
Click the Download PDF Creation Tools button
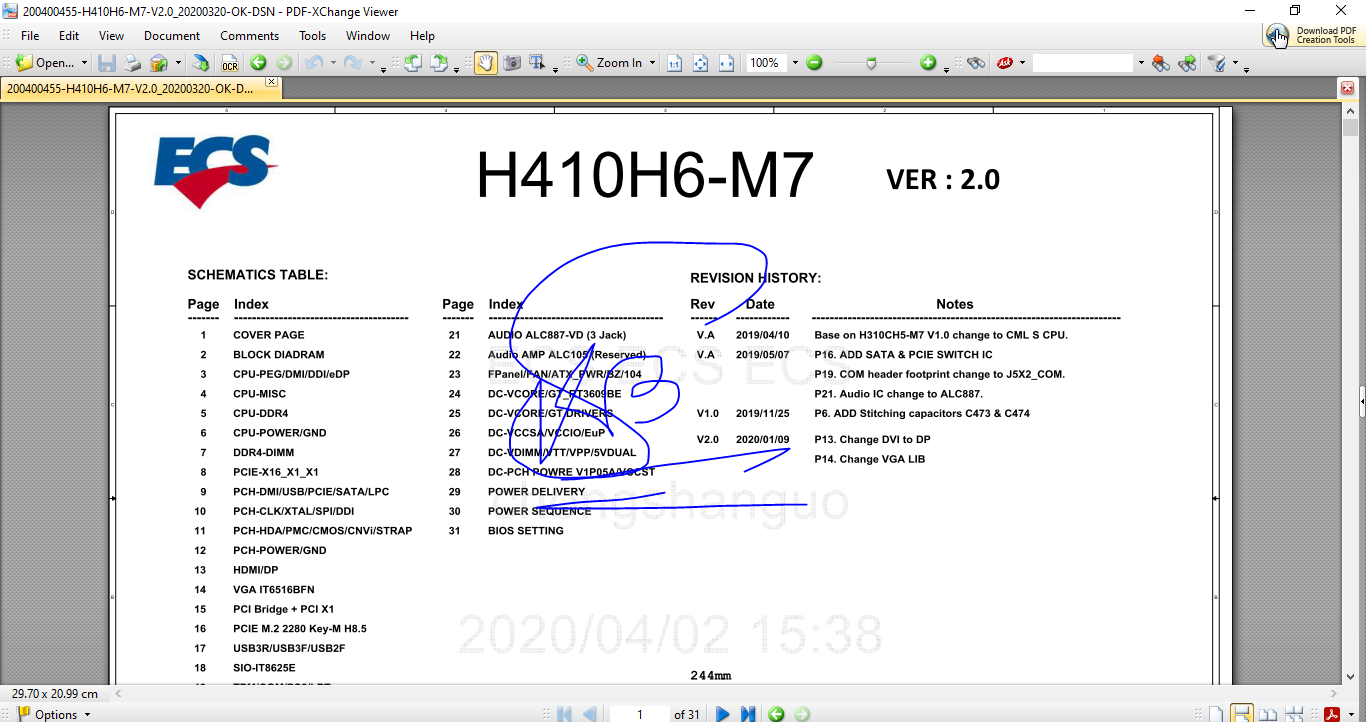pyautogui.click(x=1312, y=35)
